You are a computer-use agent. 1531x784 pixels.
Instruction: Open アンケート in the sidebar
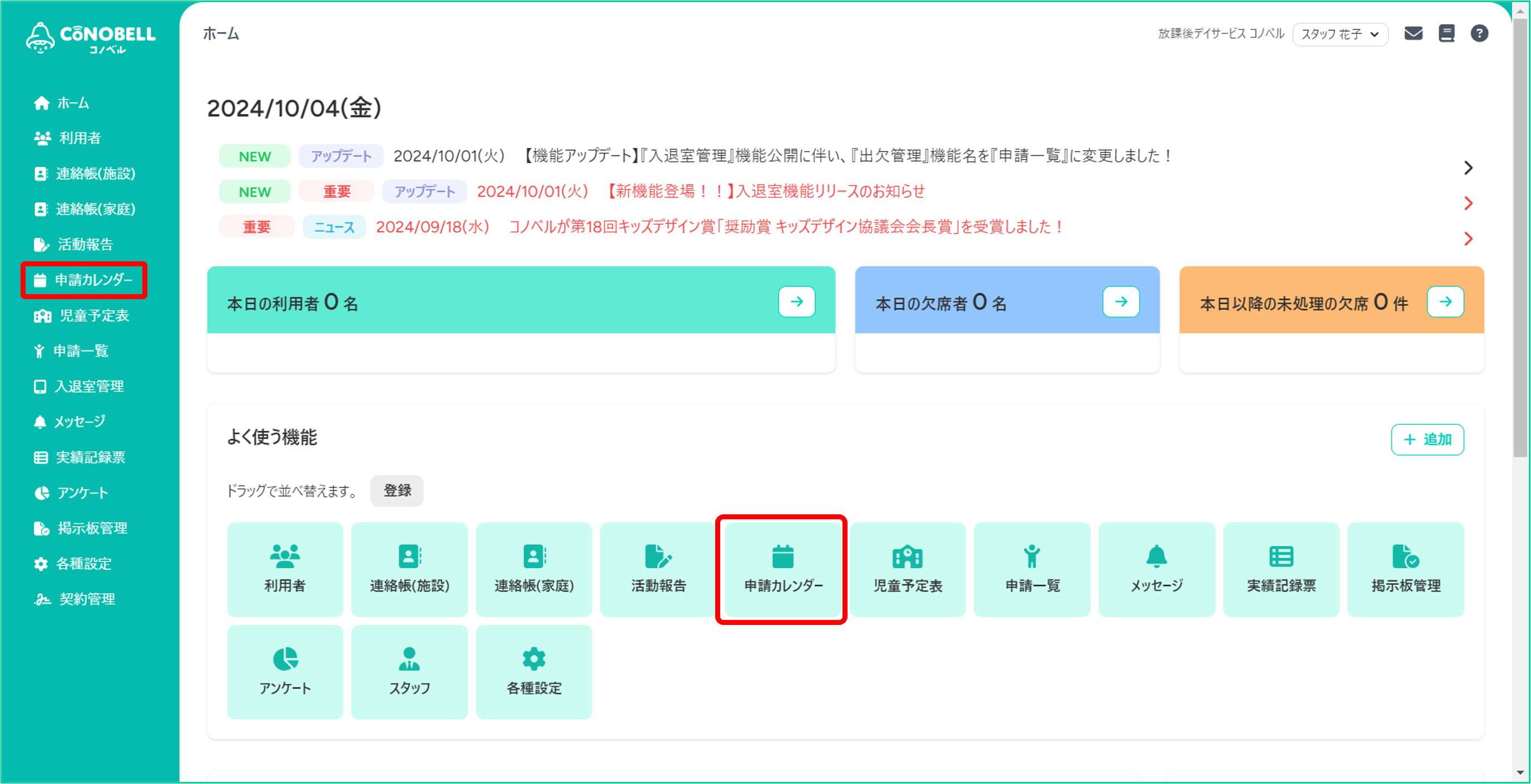71,493
